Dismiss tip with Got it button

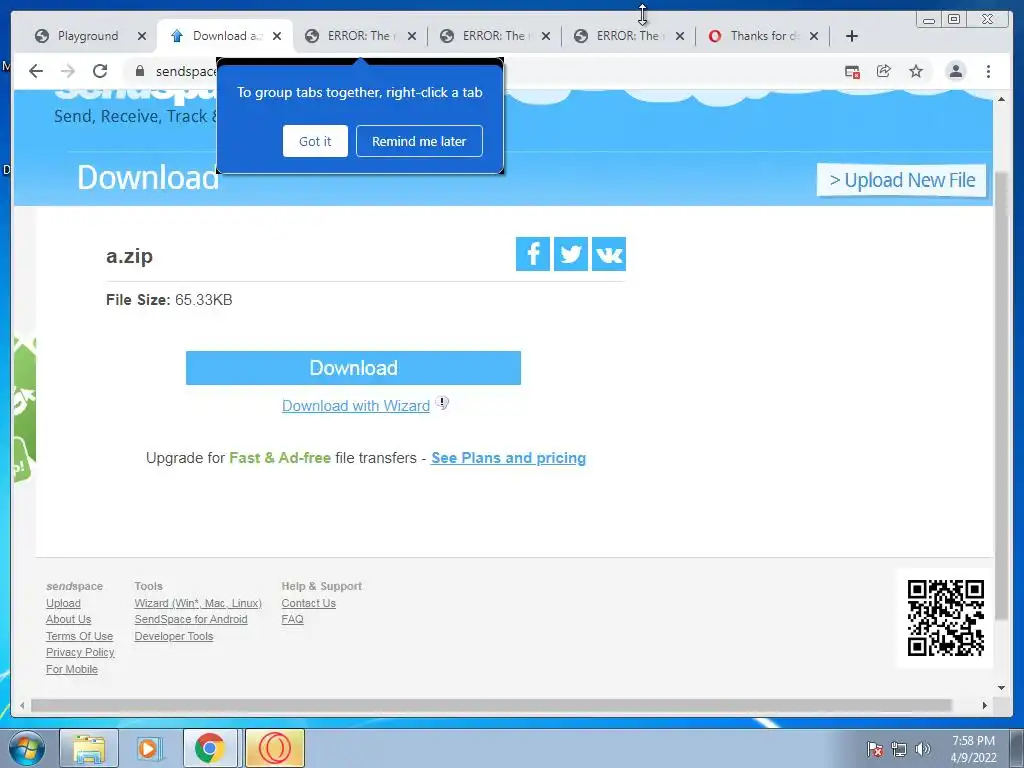pyautogui.click(x=315, y=141)
